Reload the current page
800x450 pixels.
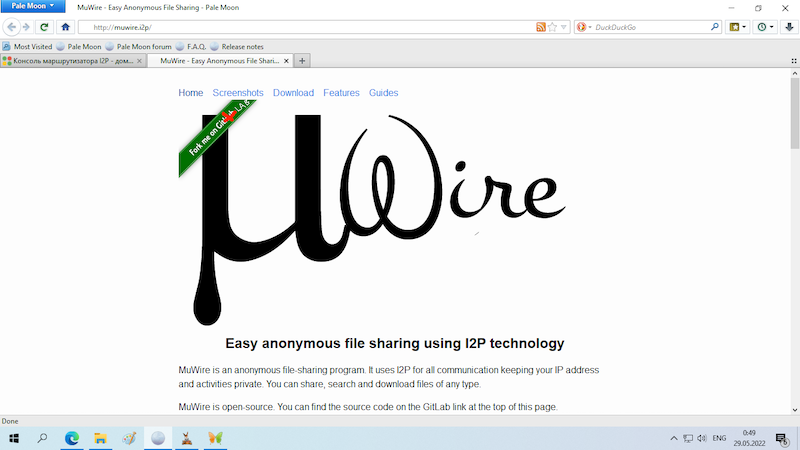click(x=45, y=27)
